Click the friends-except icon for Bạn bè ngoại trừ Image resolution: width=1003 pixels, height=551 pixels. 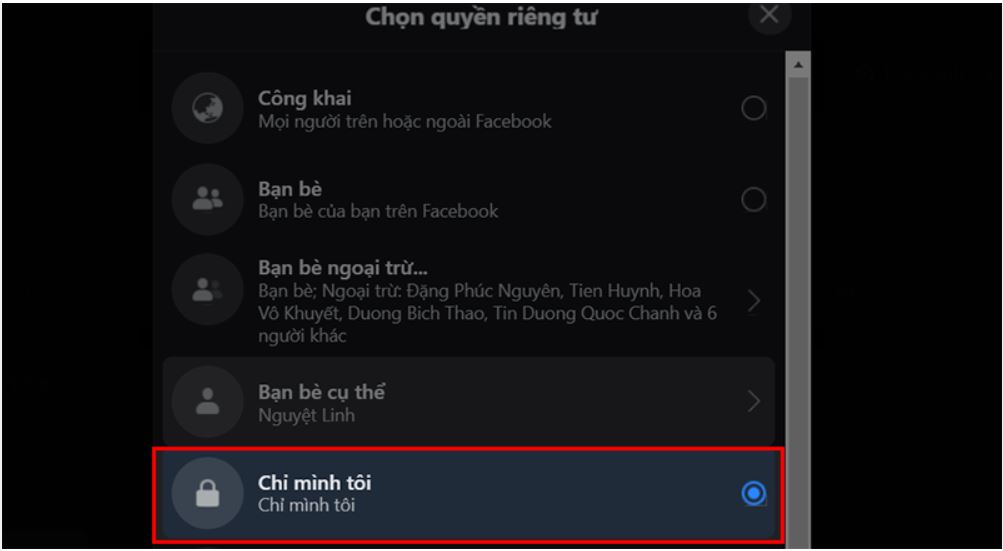tap(207, 290)
